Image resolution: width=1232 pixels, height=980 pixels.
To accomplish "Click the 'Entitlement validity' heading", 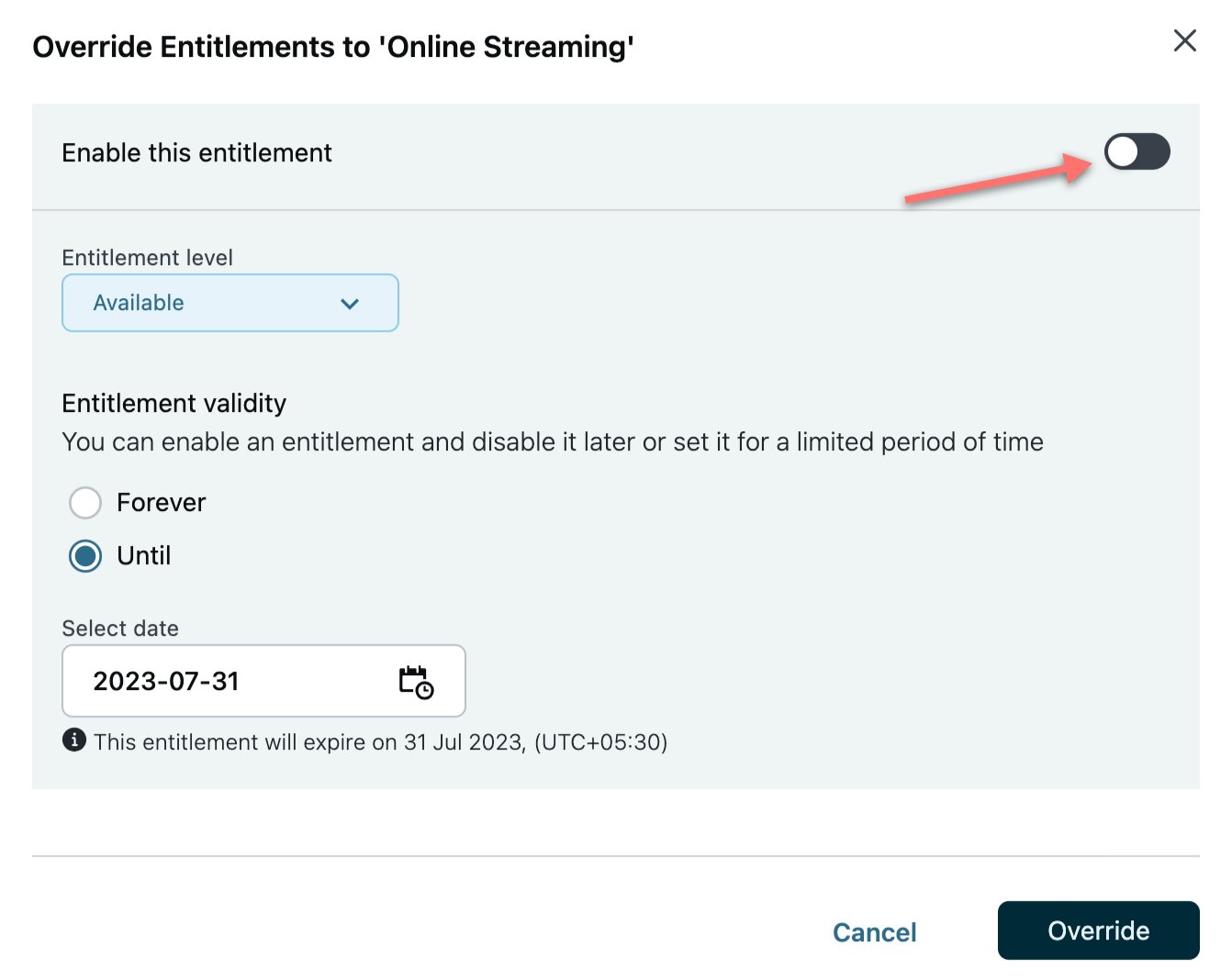I will [174, 404].
